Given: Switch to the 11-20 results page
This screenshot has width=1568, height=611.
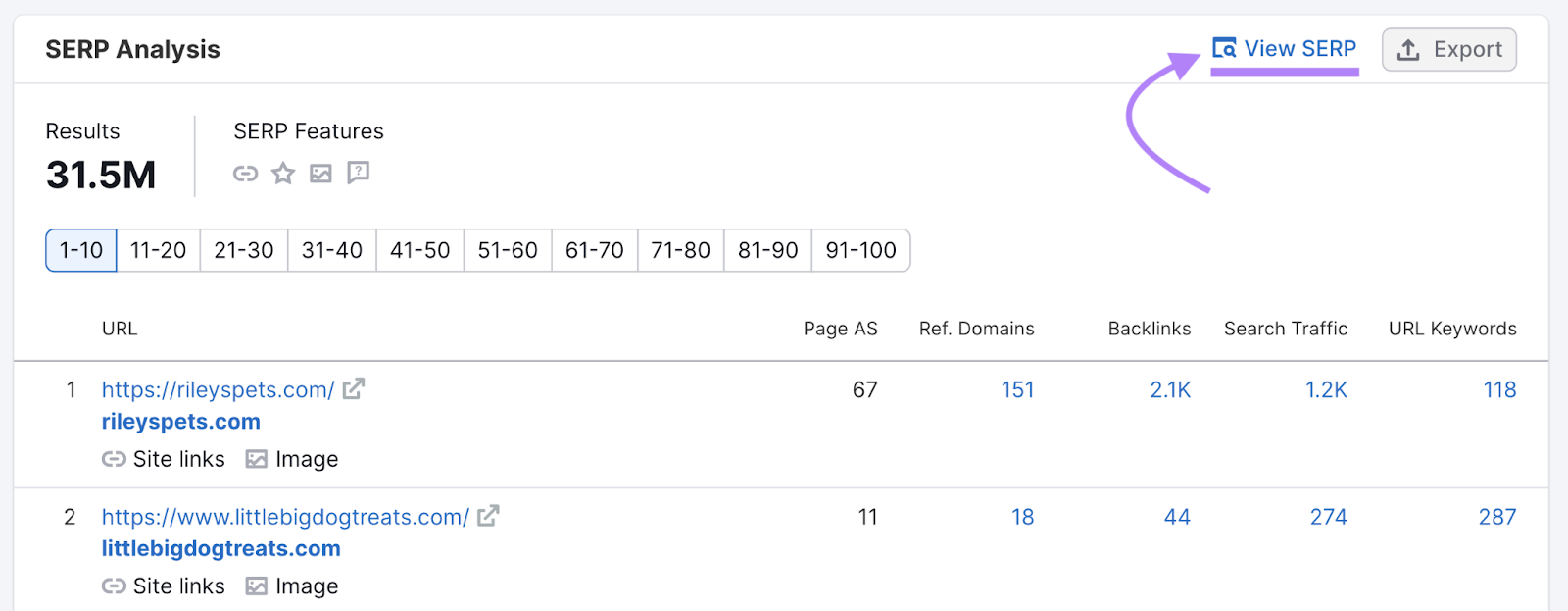Looking at the screenshot, I should click(x=157, y=250).
